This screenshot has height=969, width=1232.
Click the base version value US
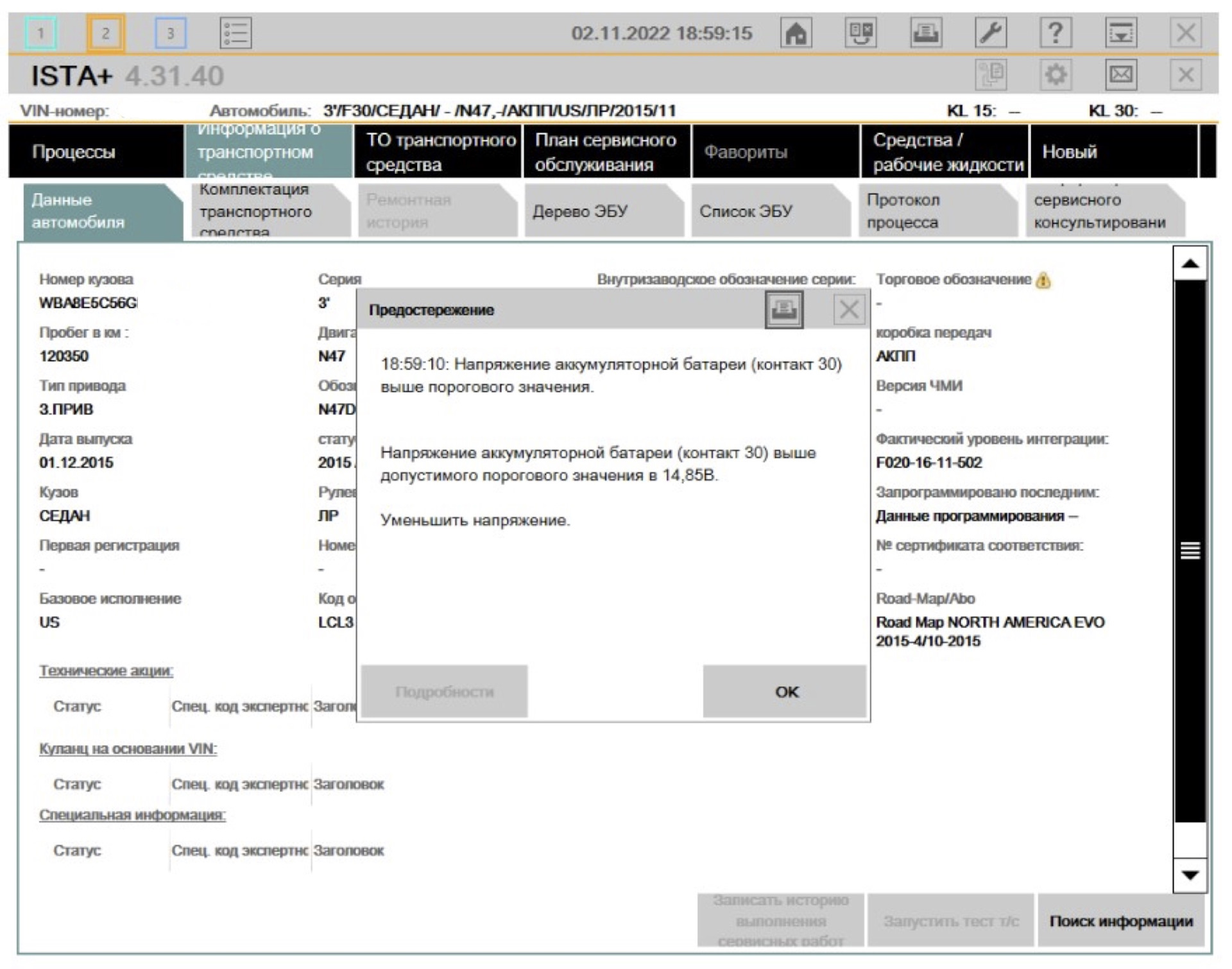coord(49,622)
